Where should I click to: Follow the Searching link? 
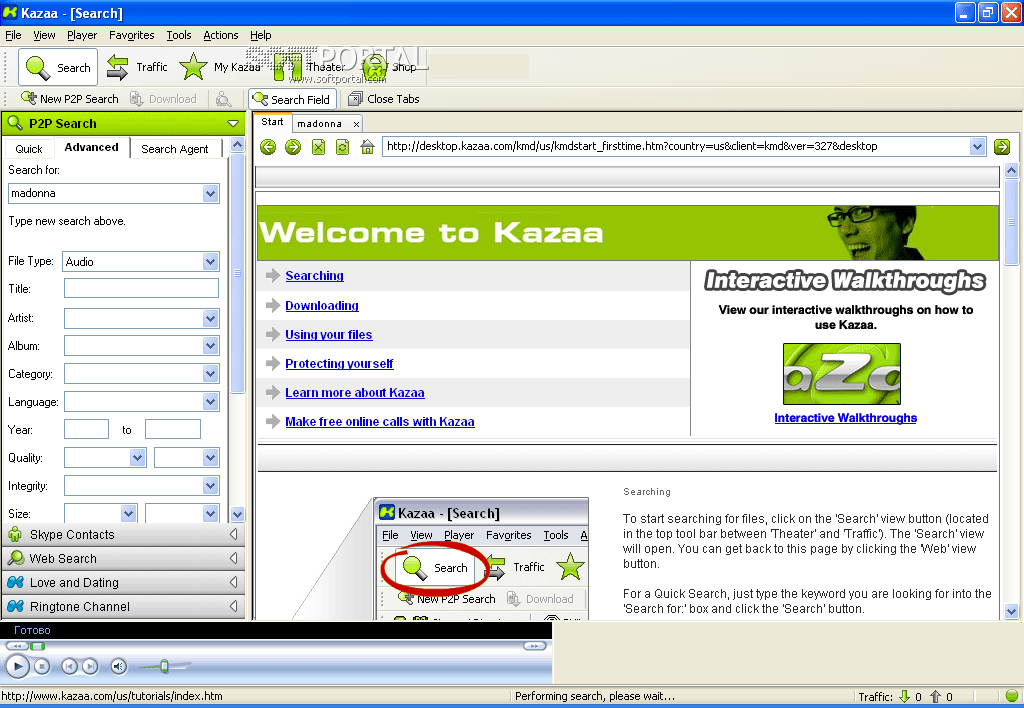(314, 276)
